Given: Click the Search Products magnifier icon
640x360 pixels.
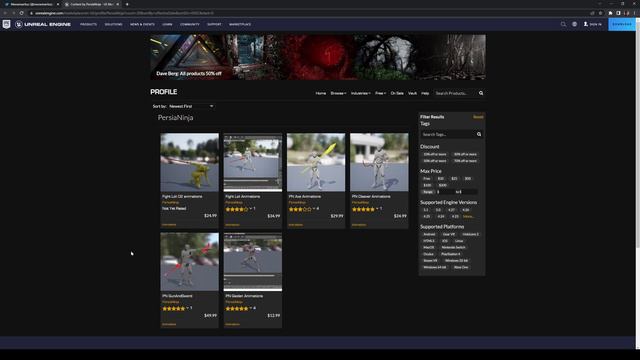Looking at the screenshot, I should pos(481,93).
